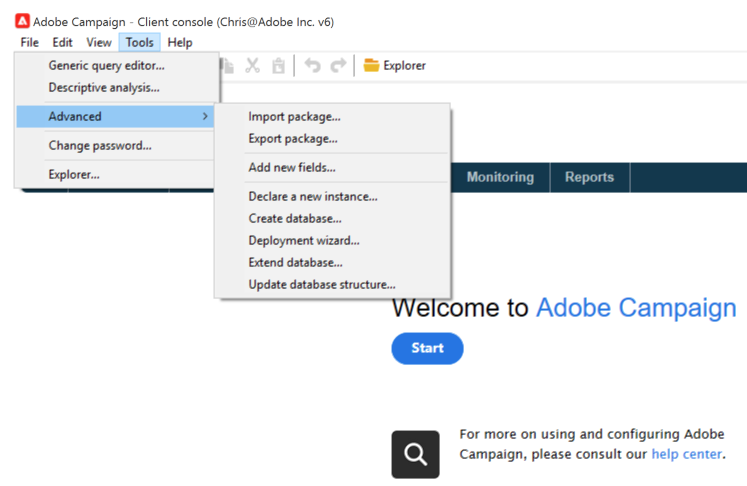Switch to the Reports tab
The height and width of the screenshot is (486, 747).
pos(590,177)
